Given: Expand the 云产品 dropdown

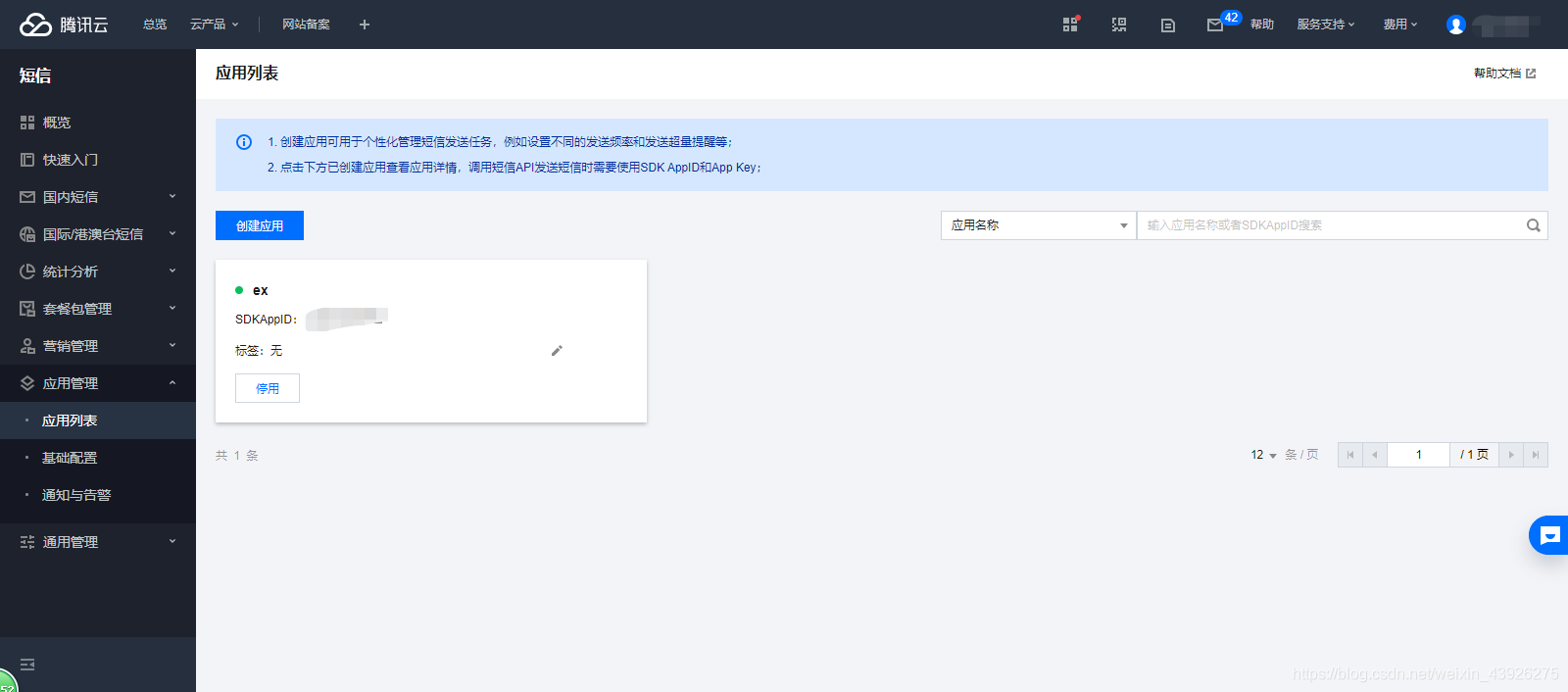Looking at the screenshot, I should pyautogui.click(x=214, y=25).
